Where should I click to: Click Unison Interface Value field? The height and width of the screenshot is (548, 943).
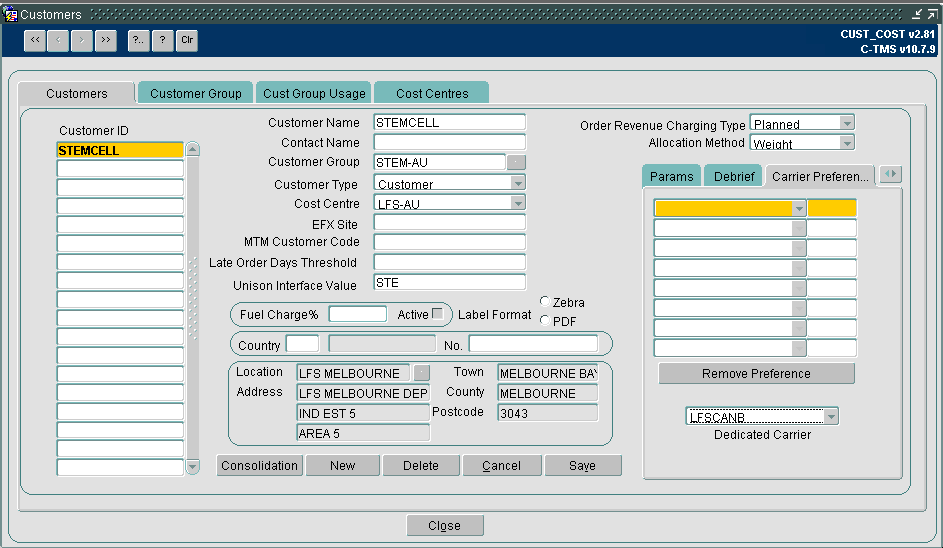pyautogui.click(x=449, y=282)
